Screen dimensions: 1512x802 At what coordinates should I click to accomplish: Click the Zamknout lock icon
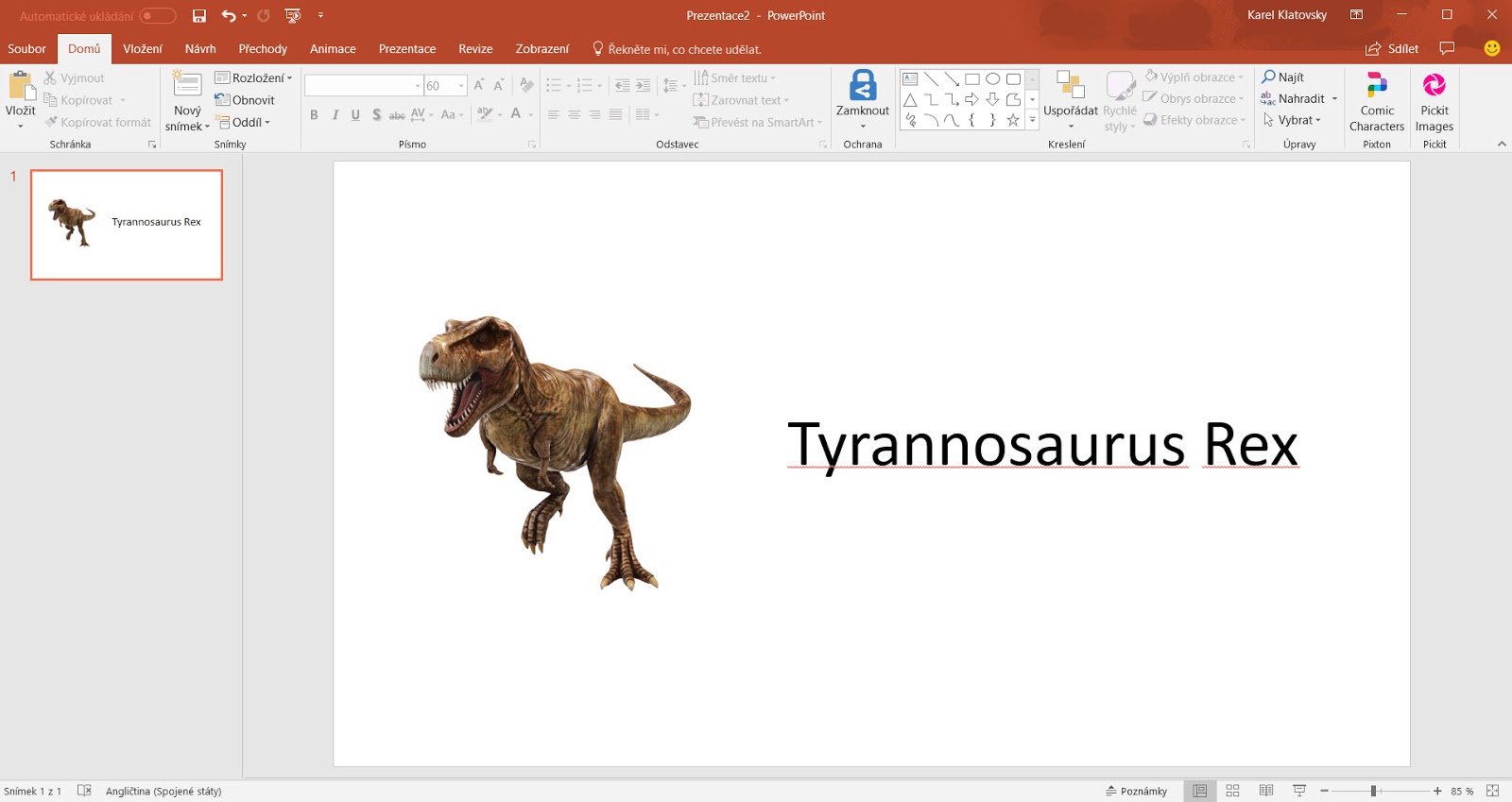[862, 86]
